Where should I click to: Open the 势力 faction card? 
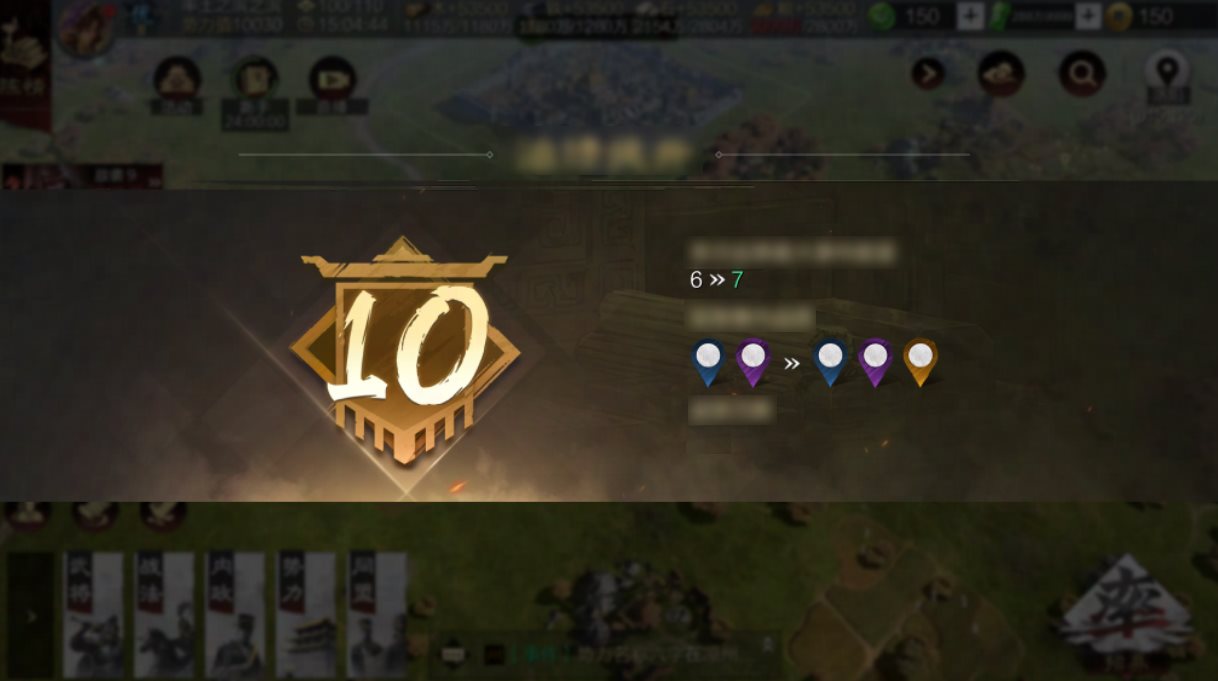[x=306, y=615]
